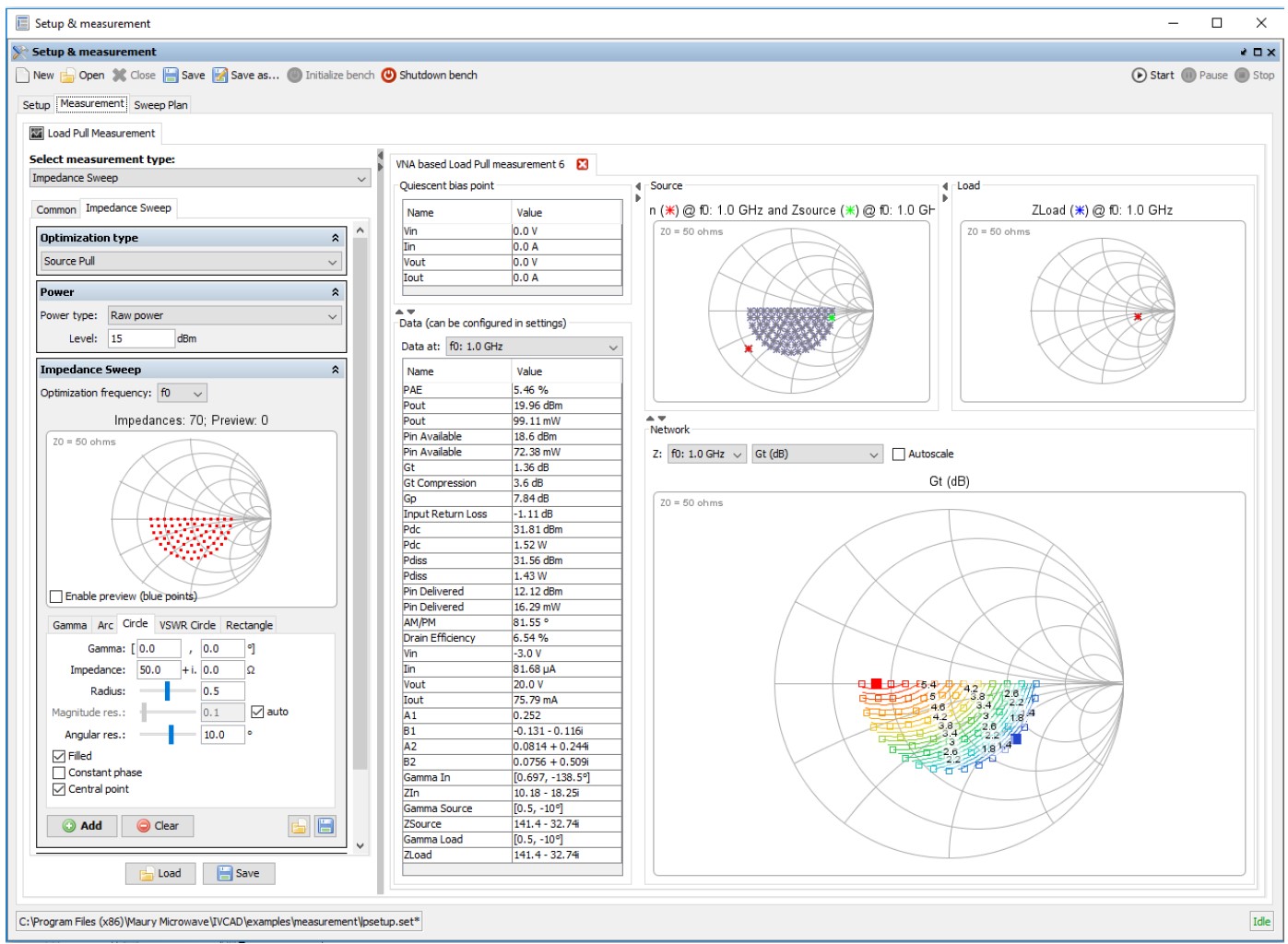The height and width of the screenshot is (944, 1288).
Task: Switch to the Sweep Plan tab
Action: pyautogui.click(x=160, y=105)
